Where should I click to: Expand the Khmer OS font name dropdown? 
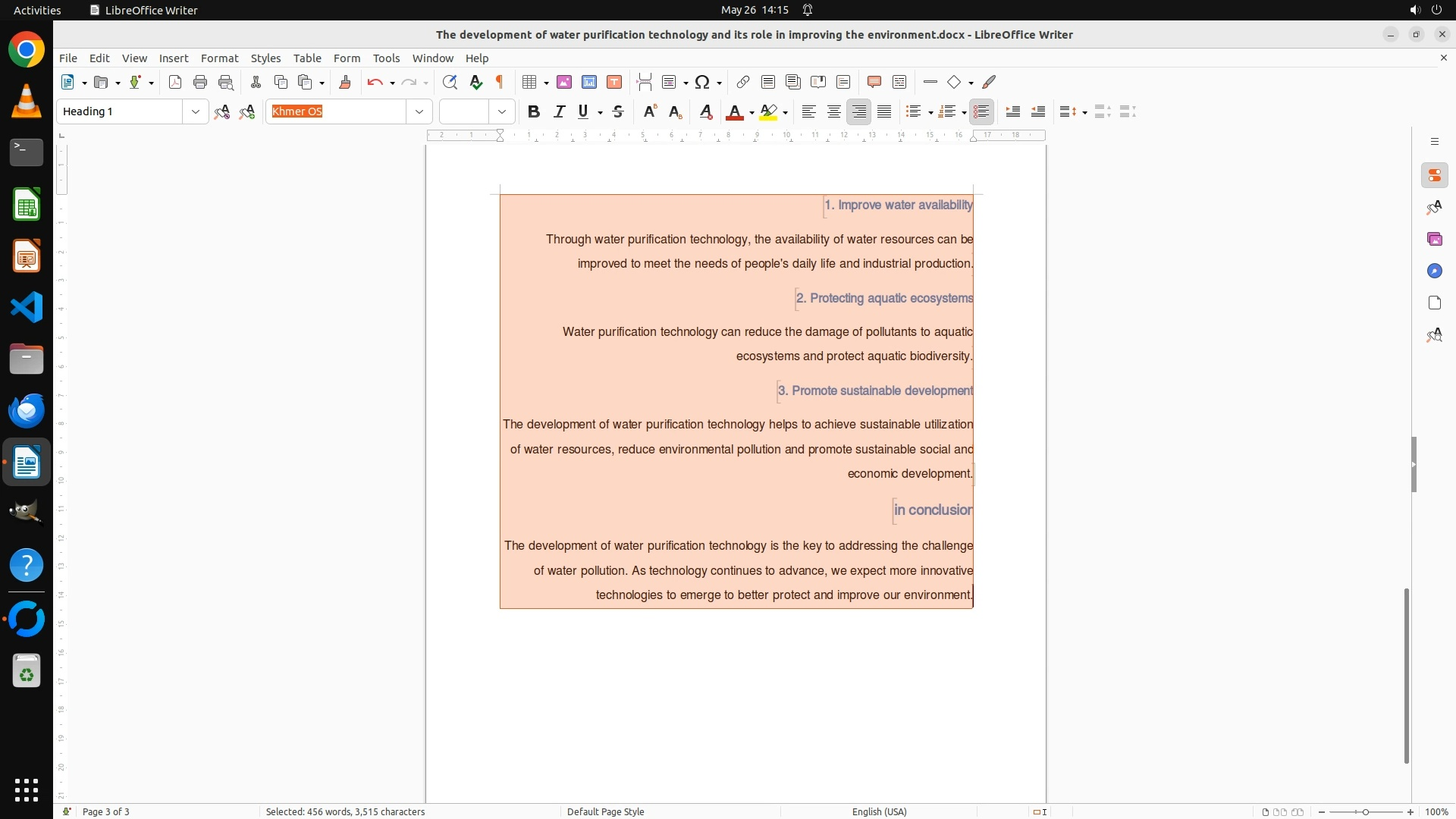419,111
